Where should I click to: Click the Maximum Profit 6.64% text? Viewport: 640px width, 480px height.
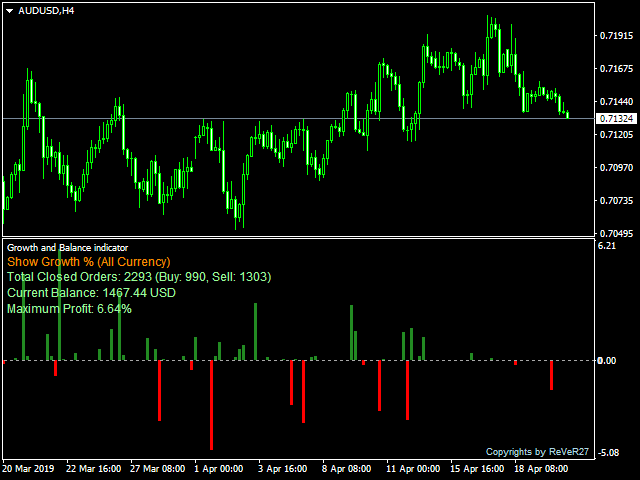tap(69, 309)
